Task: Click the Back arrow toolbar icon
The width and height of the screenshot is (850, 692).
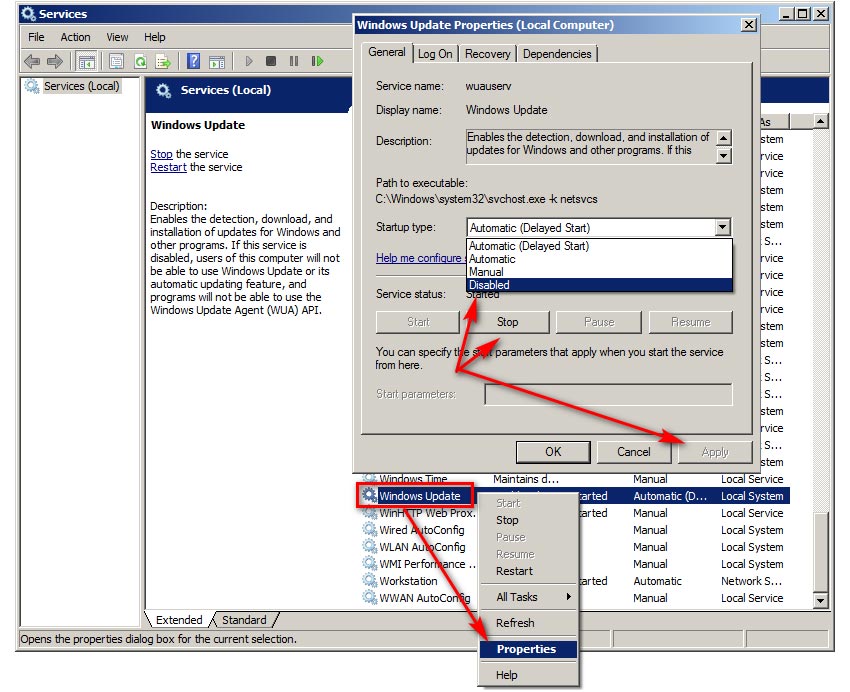Action: tap(32, 61)
